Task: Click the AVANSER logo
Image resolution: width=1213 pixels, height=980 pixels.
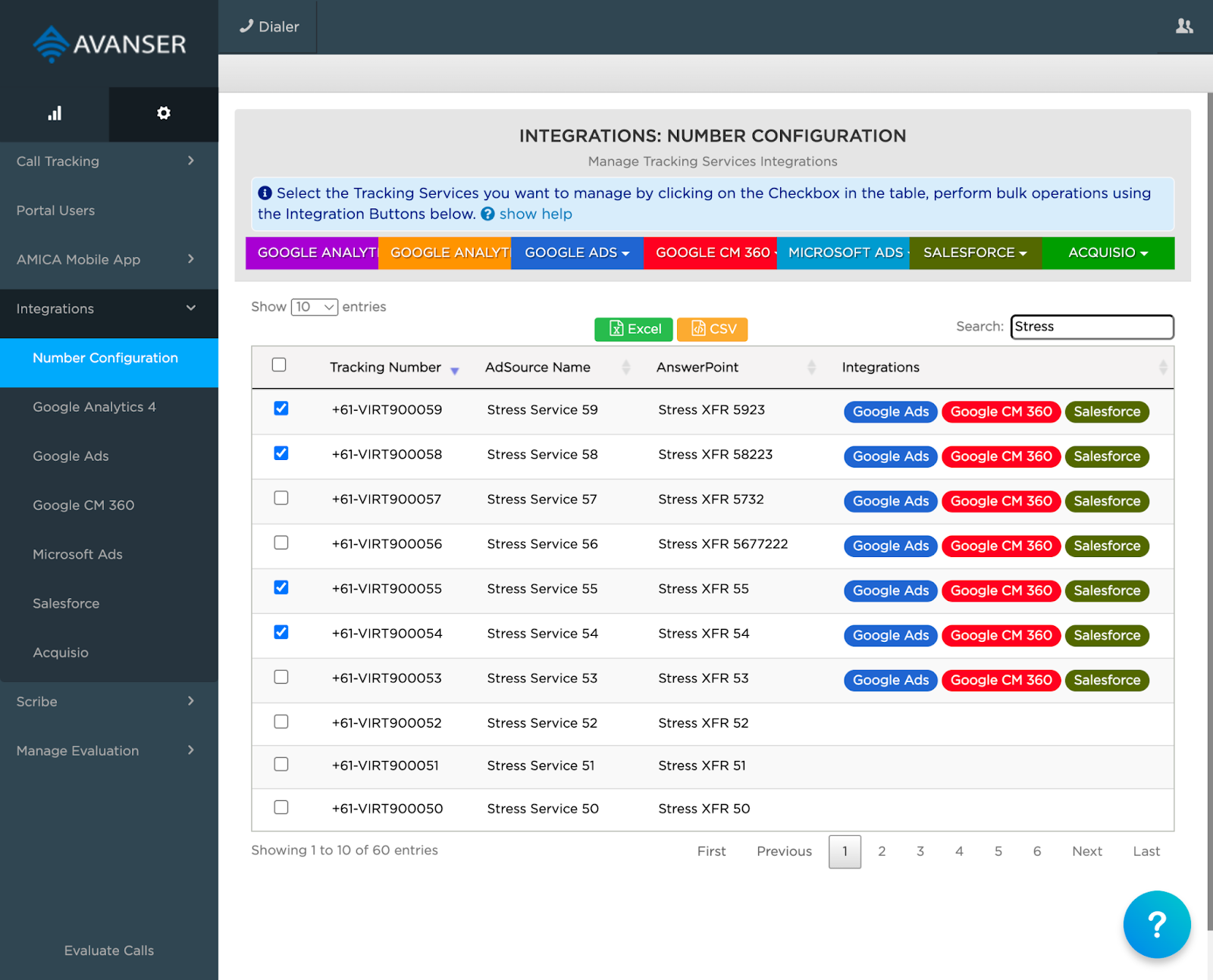Action: tap(109, 44)
